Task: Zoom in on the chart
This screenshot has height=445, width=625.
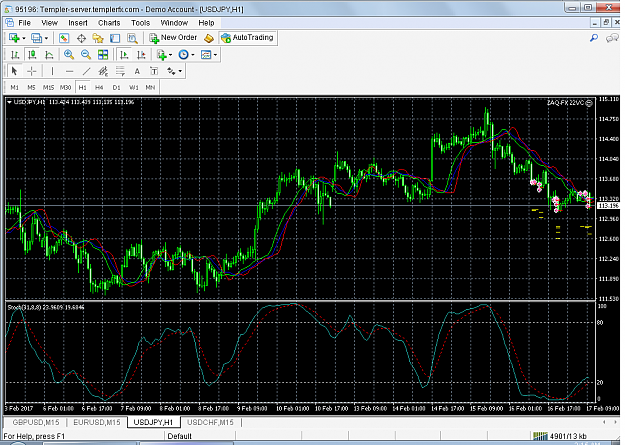Action: click(69, 55)
